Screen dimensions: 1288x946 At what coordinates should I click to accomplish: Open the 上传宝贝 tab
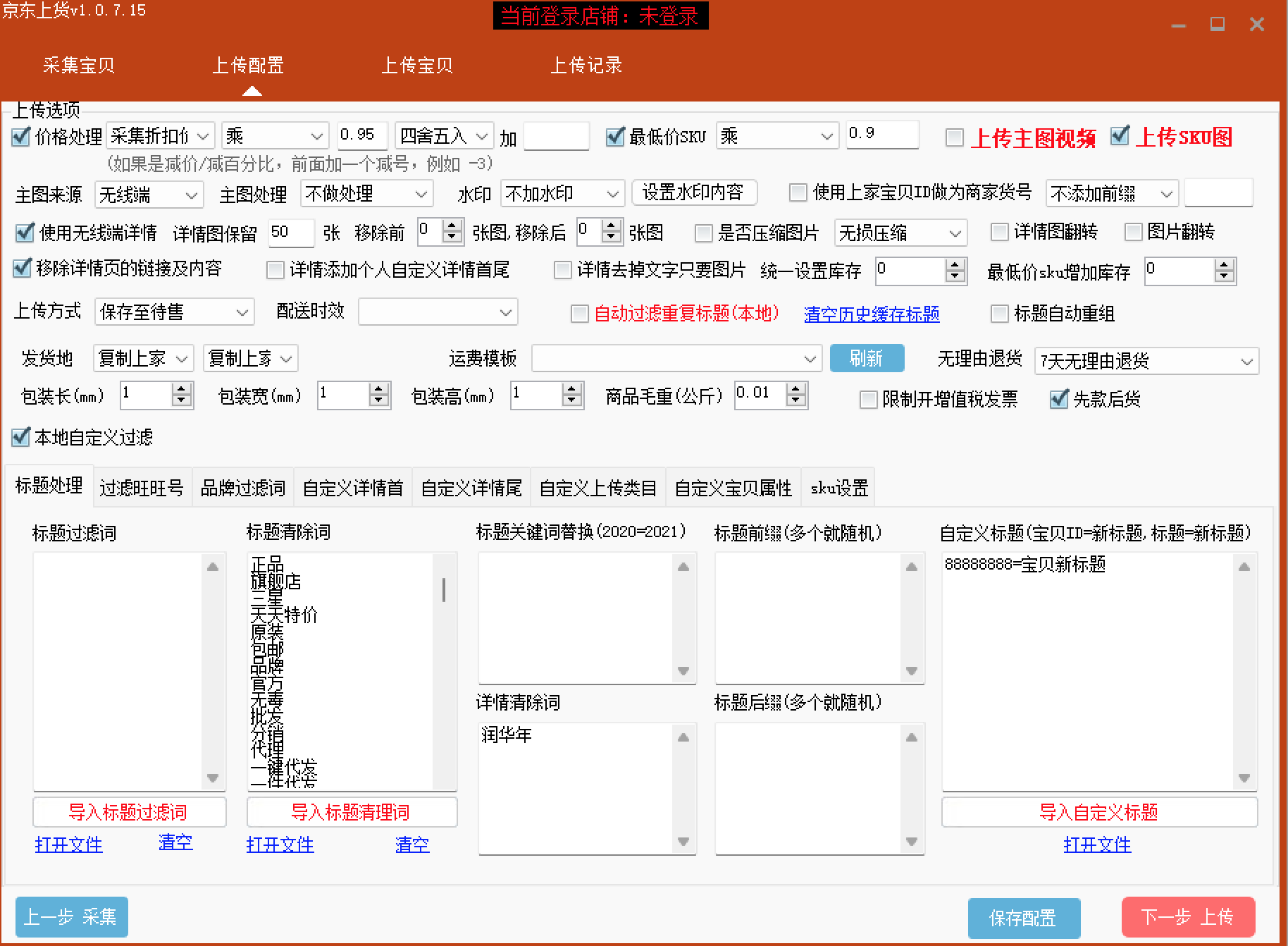point(416,66)
